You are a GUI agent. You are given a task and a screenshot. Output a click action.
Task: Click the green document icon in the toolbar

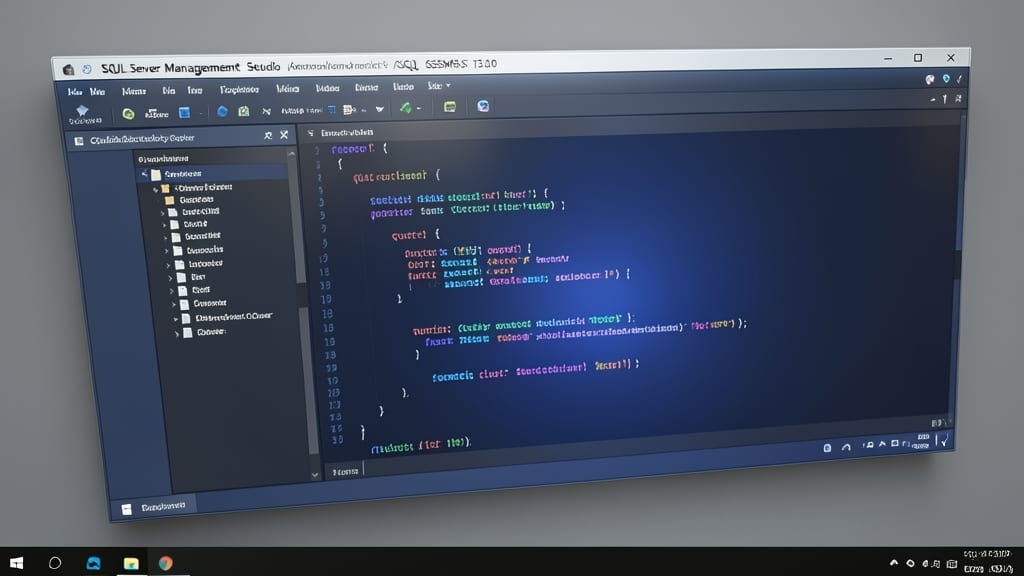[x=244, y=111]
